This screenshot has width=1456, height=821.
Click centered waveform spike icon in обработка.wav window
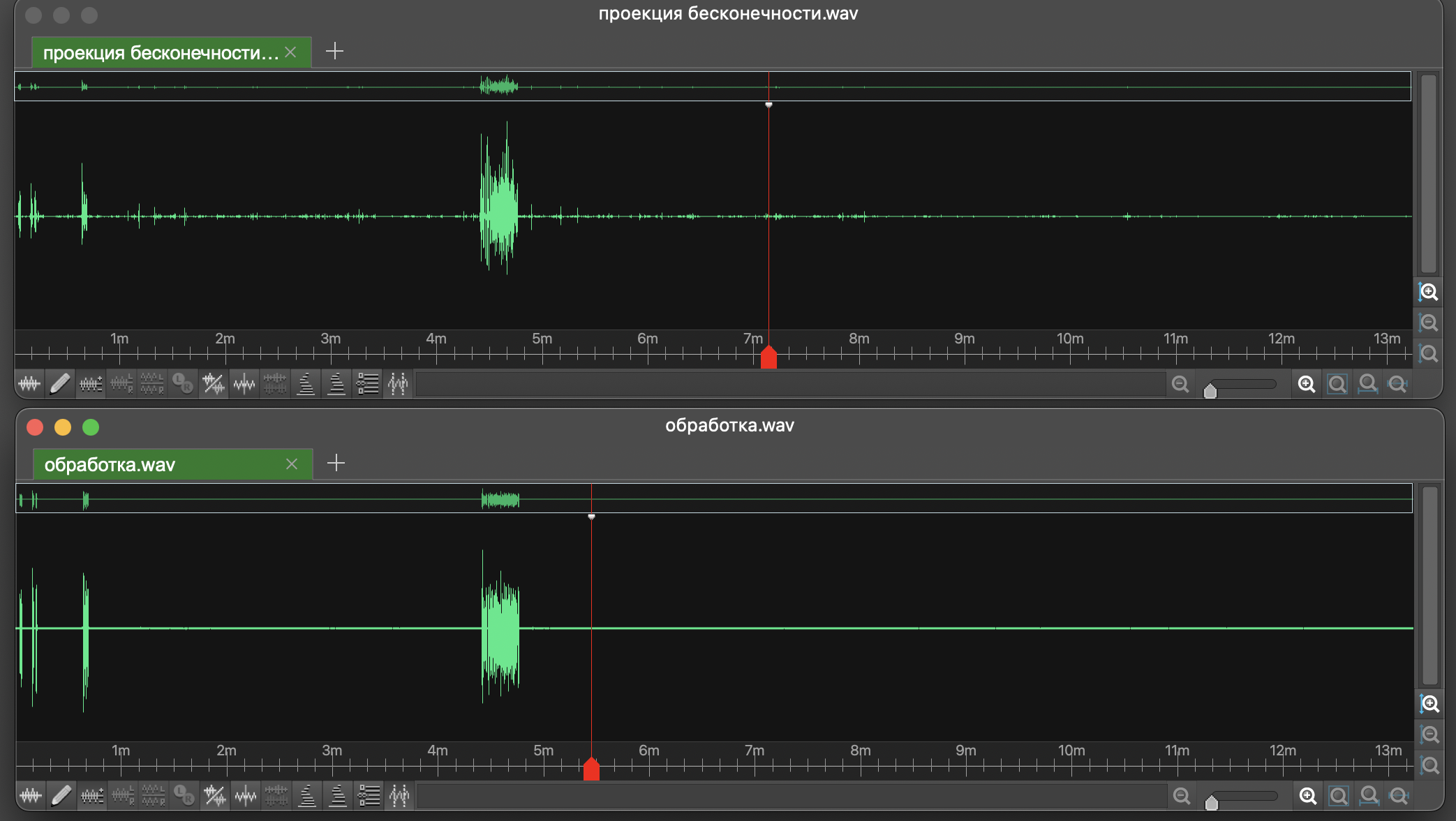tap(246, 796)
